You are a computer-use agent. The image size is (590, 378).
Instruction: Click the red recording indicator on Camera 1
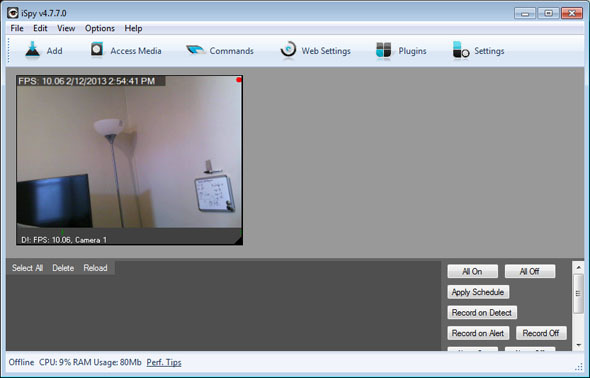tap(238, 80)
